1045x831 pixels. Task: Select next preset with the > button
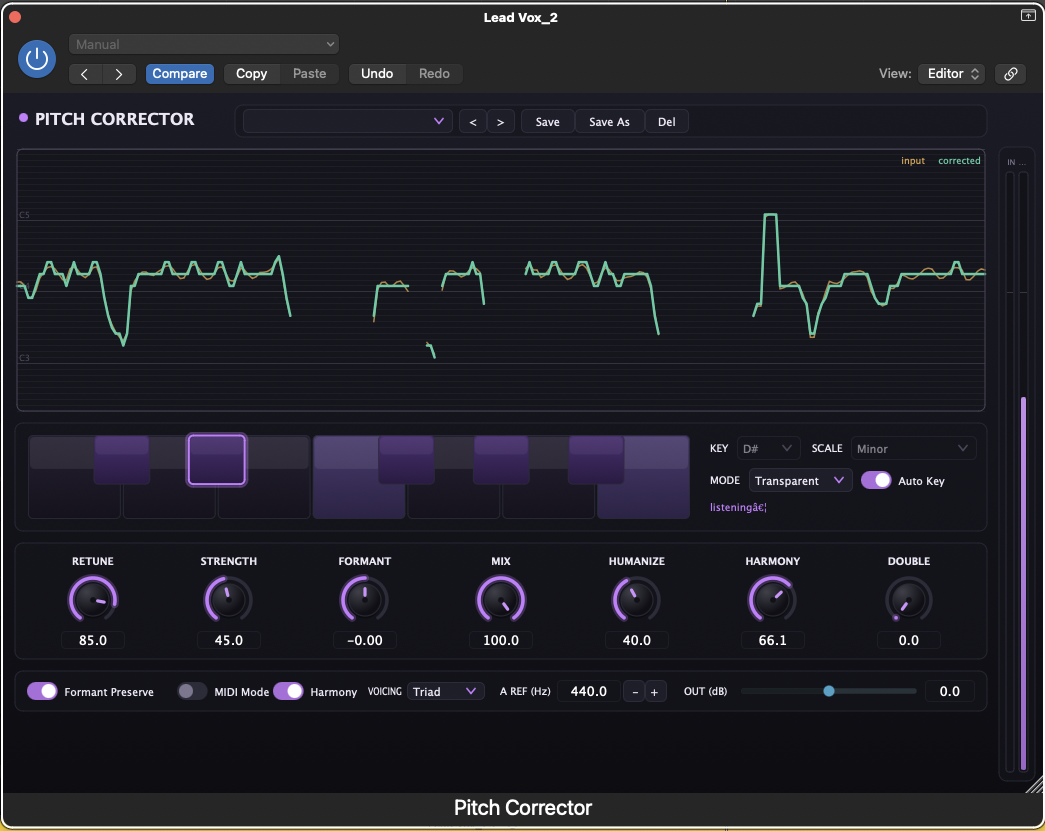(x=501, y=122)
